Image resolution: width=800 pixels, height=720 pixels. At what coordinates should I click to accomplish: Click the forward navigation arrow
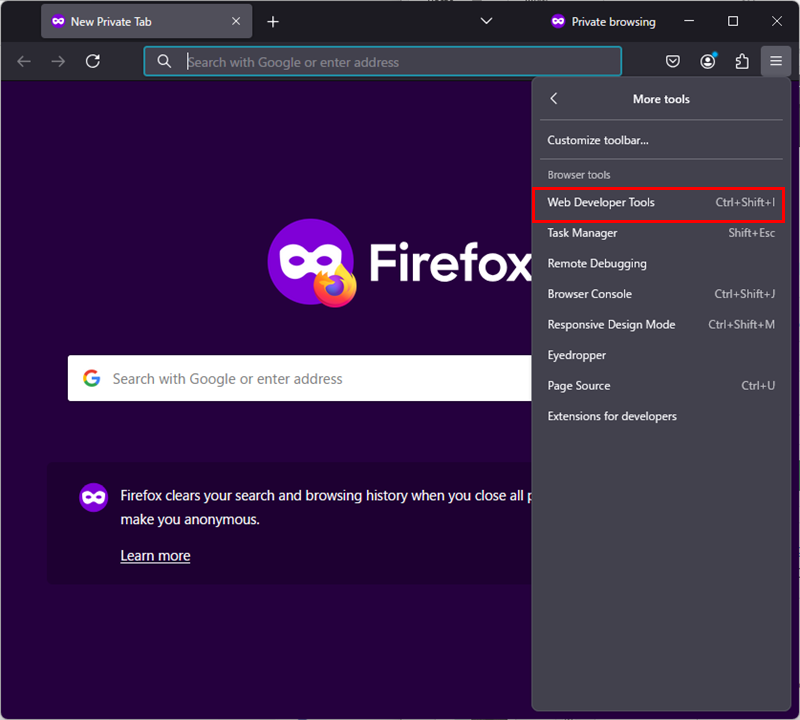58,62
